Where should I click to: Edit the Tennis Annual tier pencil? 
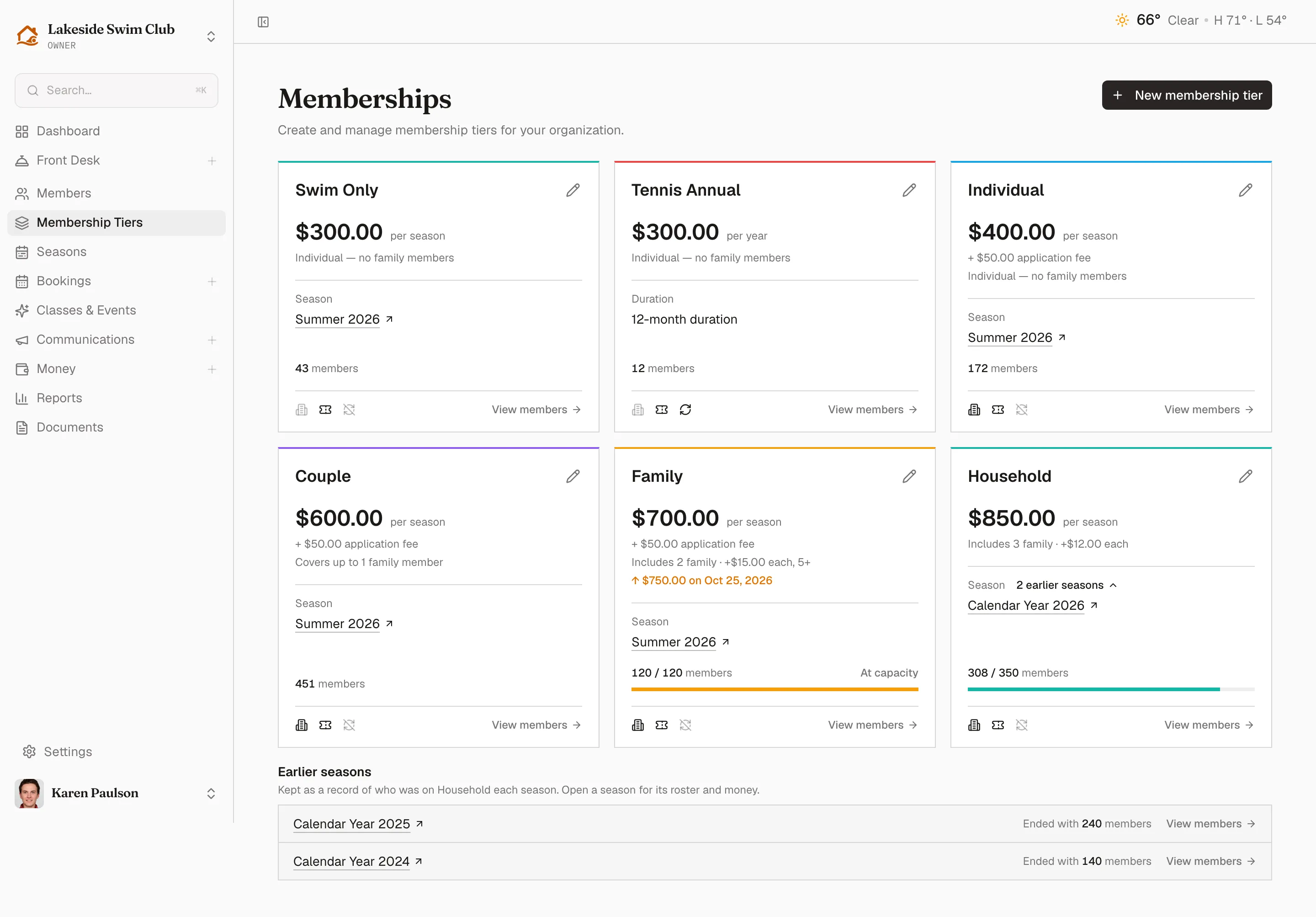point(909,191)
